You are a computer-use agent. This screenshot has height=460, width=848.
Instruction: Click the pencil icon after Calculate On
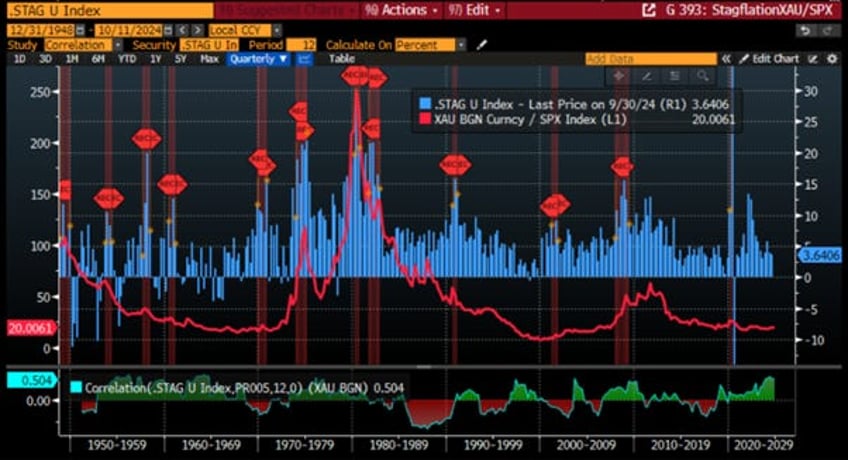click(481, 45)
